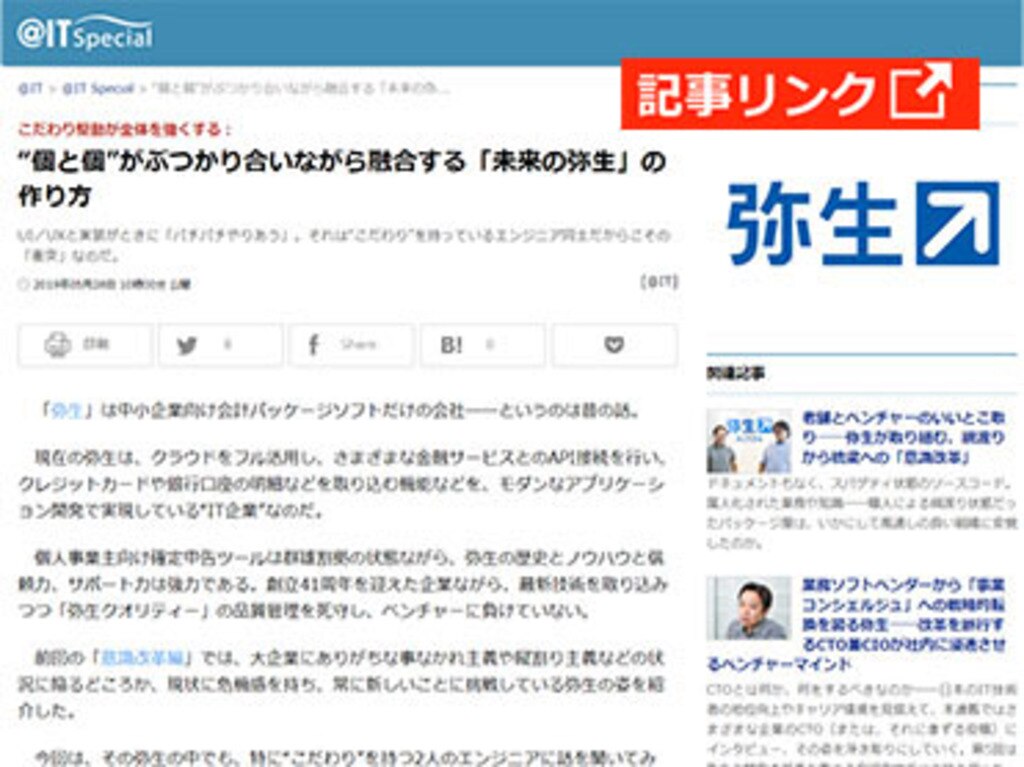Open related article thumbnail with two people
This screenshot has width=1024, height=767.
pyautogui.click(x=749, y=441)
